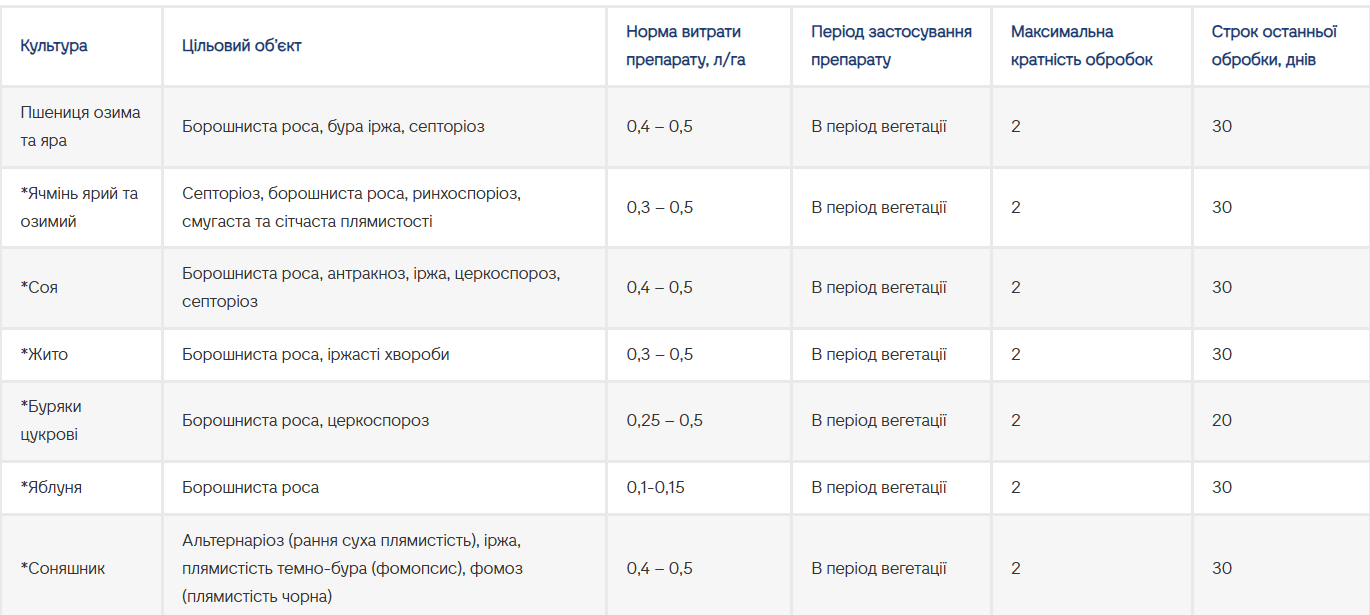Click the '20' days cell for beets
1370x615 pixels.
1281,420
